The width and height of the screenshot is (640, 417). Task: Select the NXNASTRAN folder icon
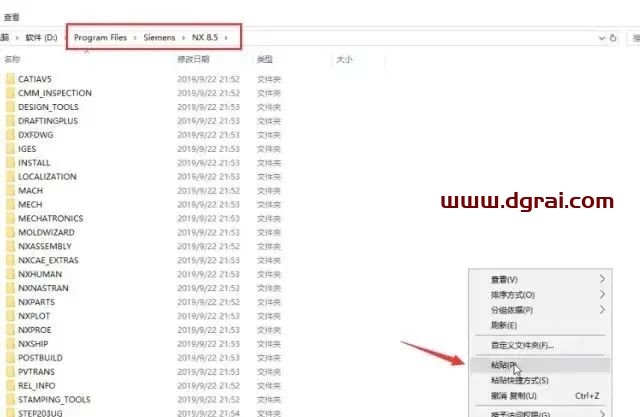pos(11,288)
